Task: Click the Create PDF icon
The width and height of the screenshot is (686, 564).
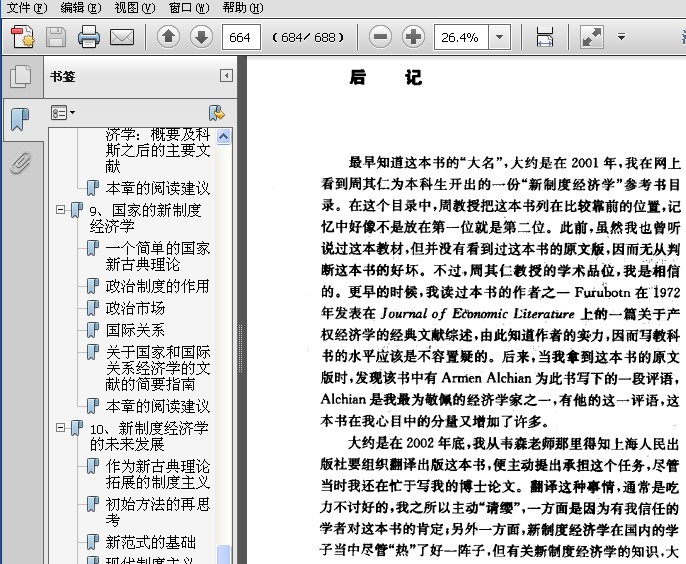Action: pyautogui.click(x=22, y=37)
